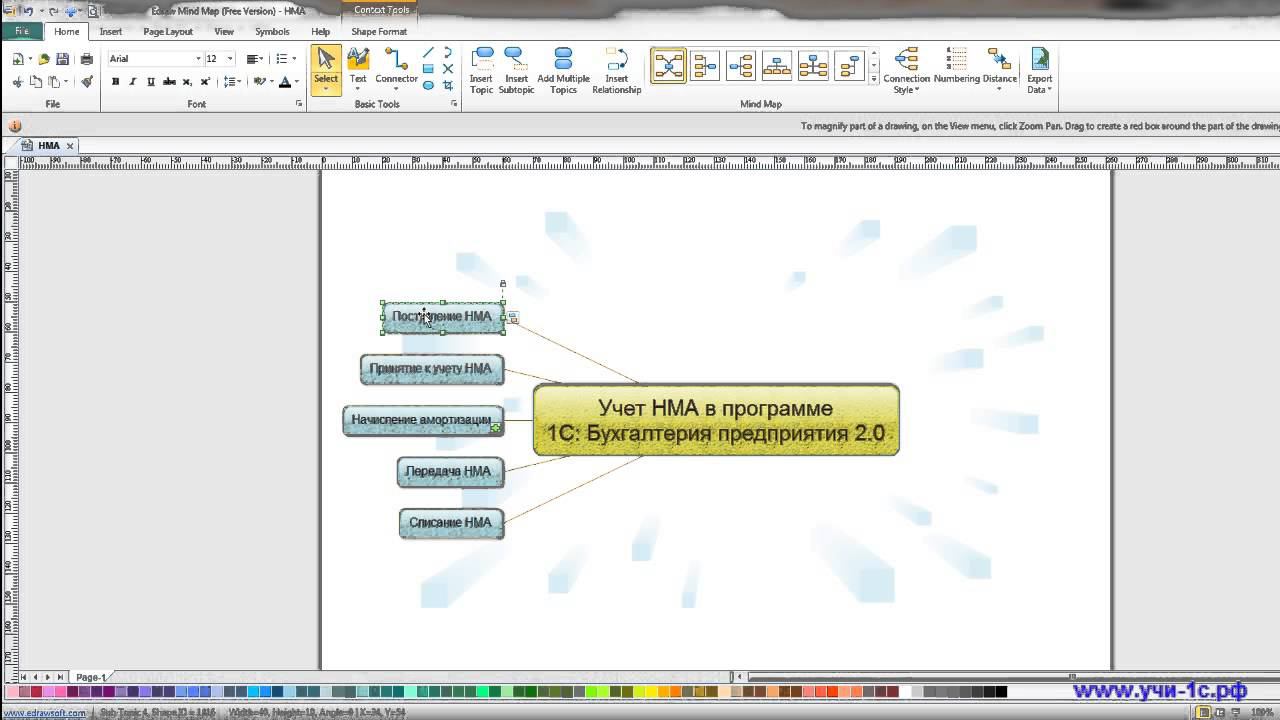Image resolution: width=1280 pixels, height=720 pixels.
Task: Copy the selected shape
Action: point(36,82)
